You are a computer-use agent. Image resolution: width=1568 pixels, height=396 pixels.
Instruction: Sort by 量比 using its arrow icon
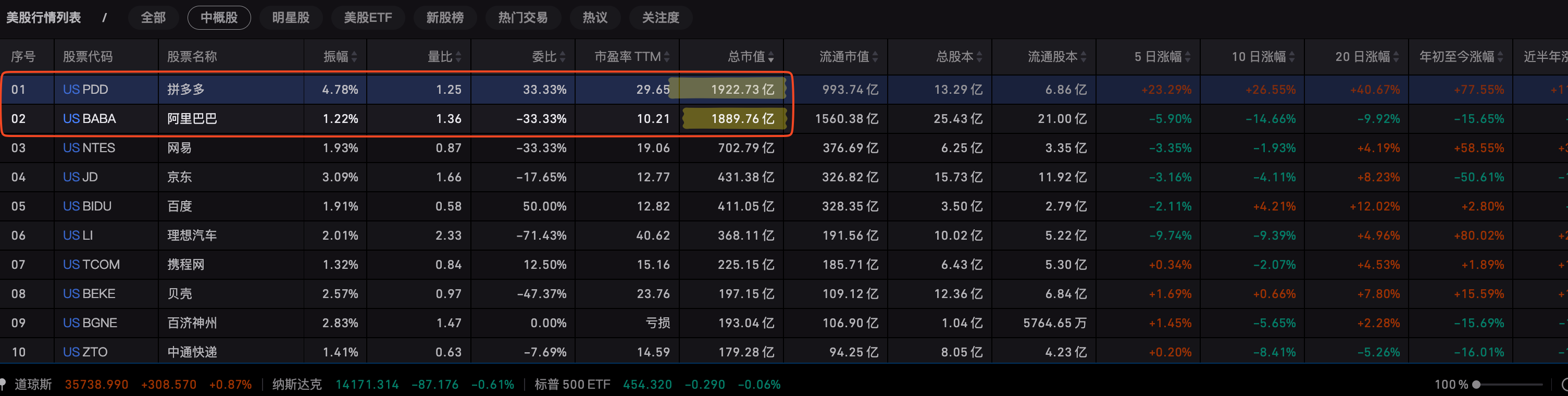point(458,57)
